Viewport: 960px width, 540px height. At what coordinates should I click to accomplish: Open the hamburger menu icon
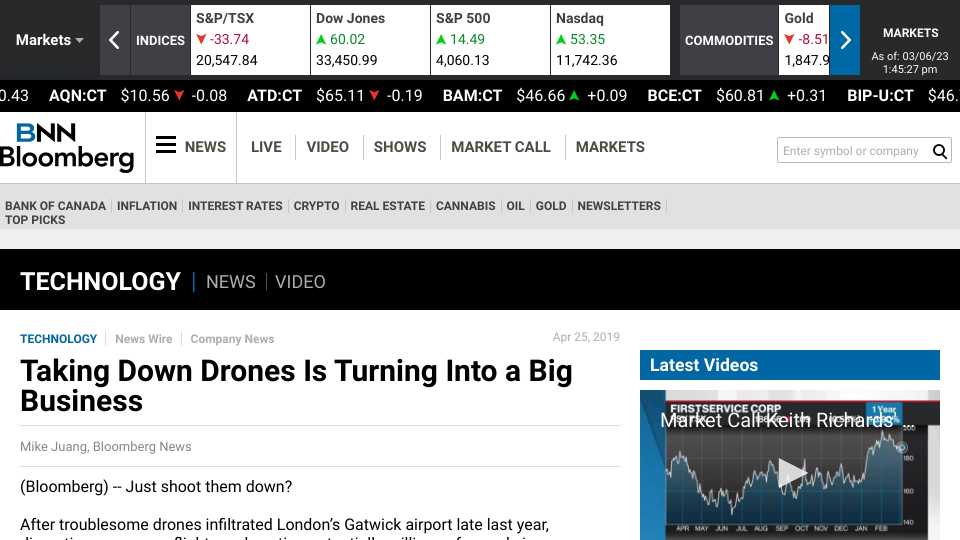pos(165,145)
